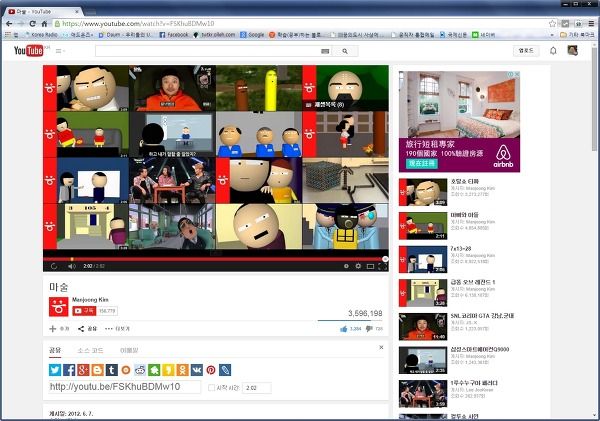Share the video on Facebook icon

(x=69, y=370)
